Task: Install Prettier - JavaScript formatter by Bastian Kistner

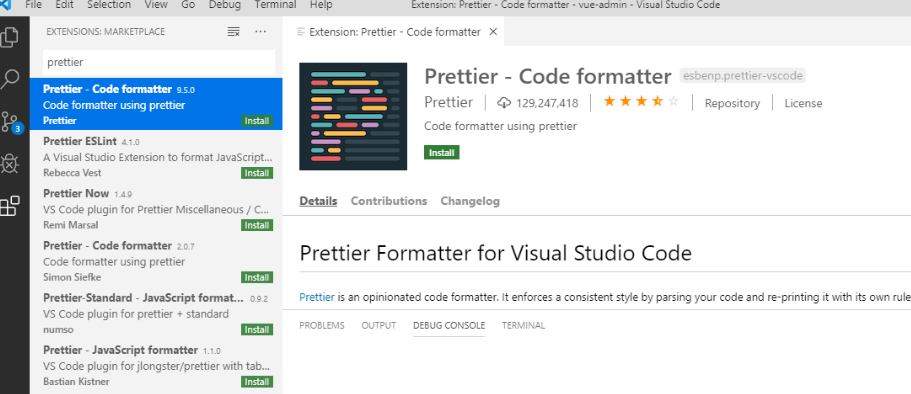Action: 257,382
